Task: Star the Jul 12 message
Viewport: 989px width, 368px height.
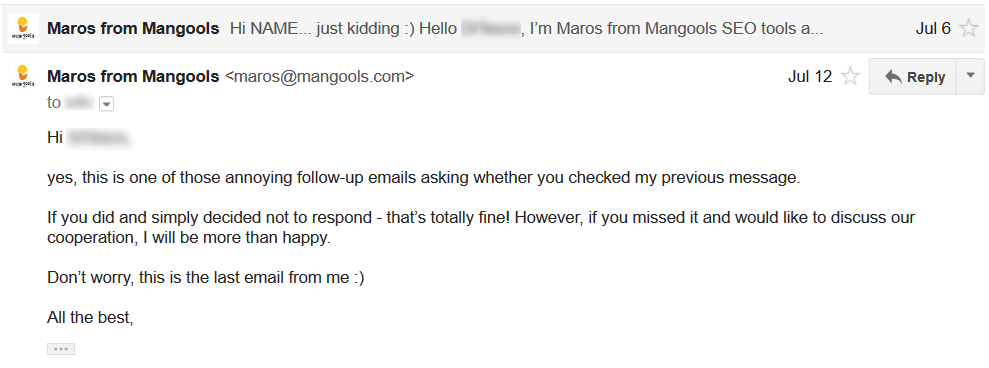Action: pos(851,76)
